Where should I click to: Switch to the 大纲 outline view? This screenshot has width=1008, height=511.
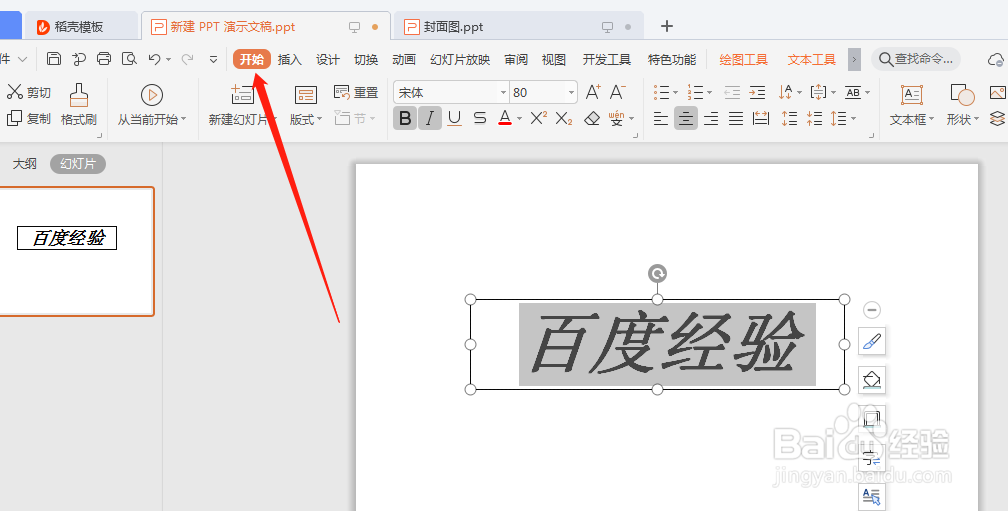(x=24, y=164)
